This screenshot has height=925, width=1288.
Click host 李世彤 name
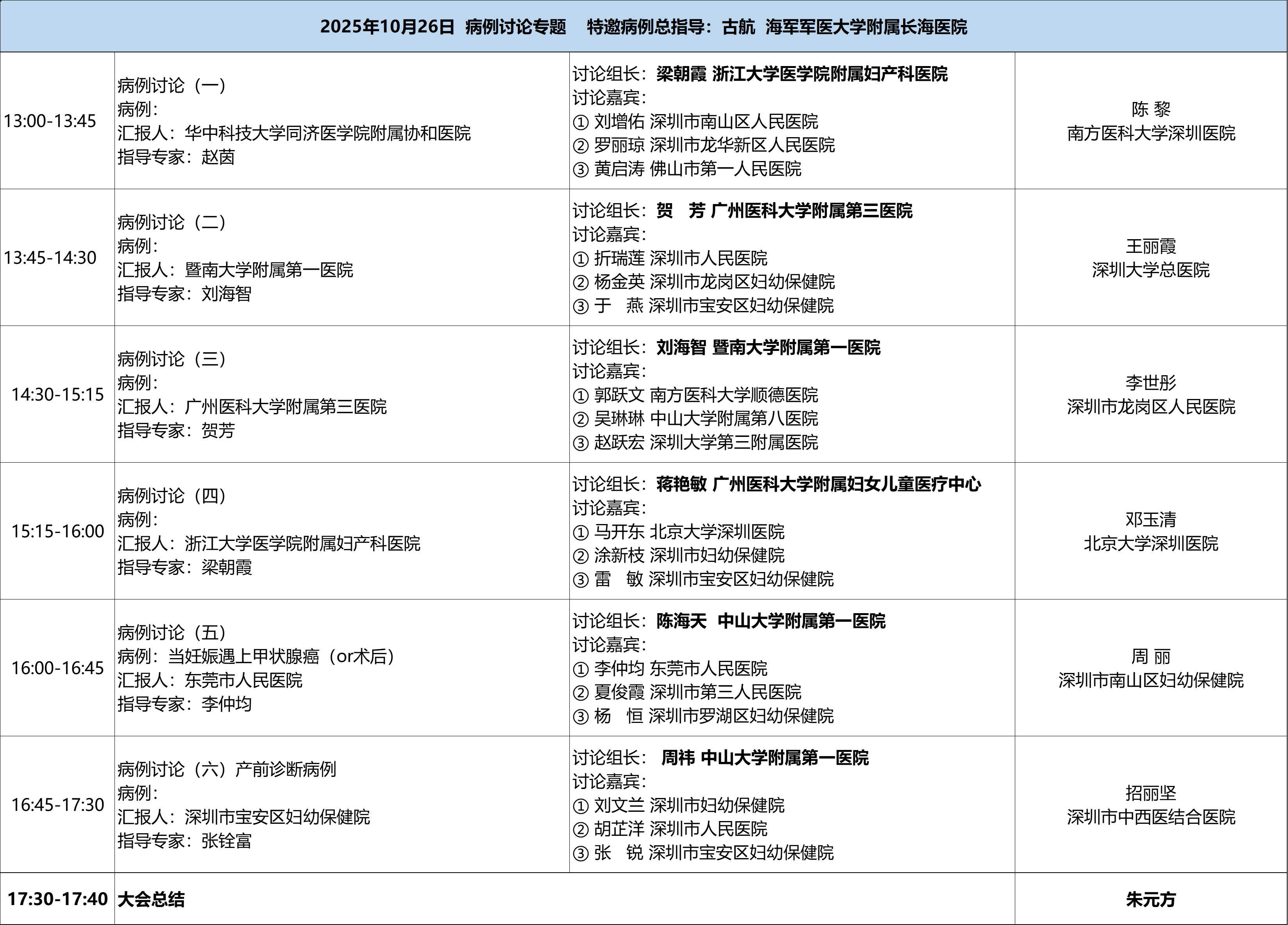1150,383
